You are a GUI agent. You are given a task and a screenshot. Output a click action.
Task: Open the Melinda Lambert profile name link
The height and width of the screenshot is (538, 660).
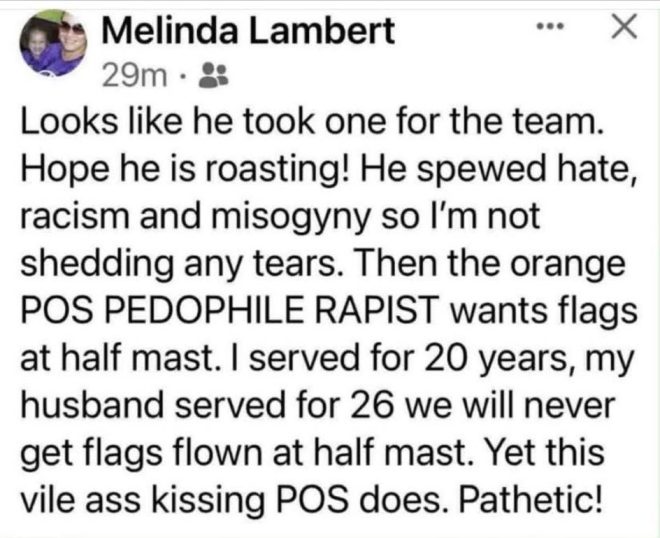pos(248,31)
